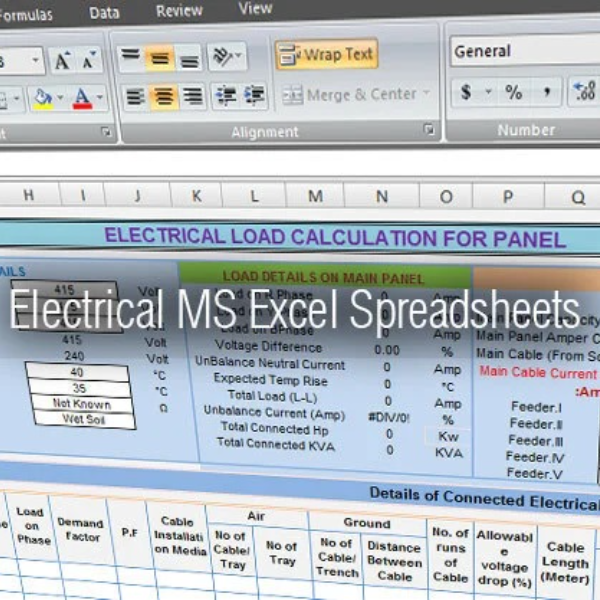Click the Cable Length (Meter) heading
The width and height of the screenshot is (600, 600).
pyautogui.click(x=566, y=562)
